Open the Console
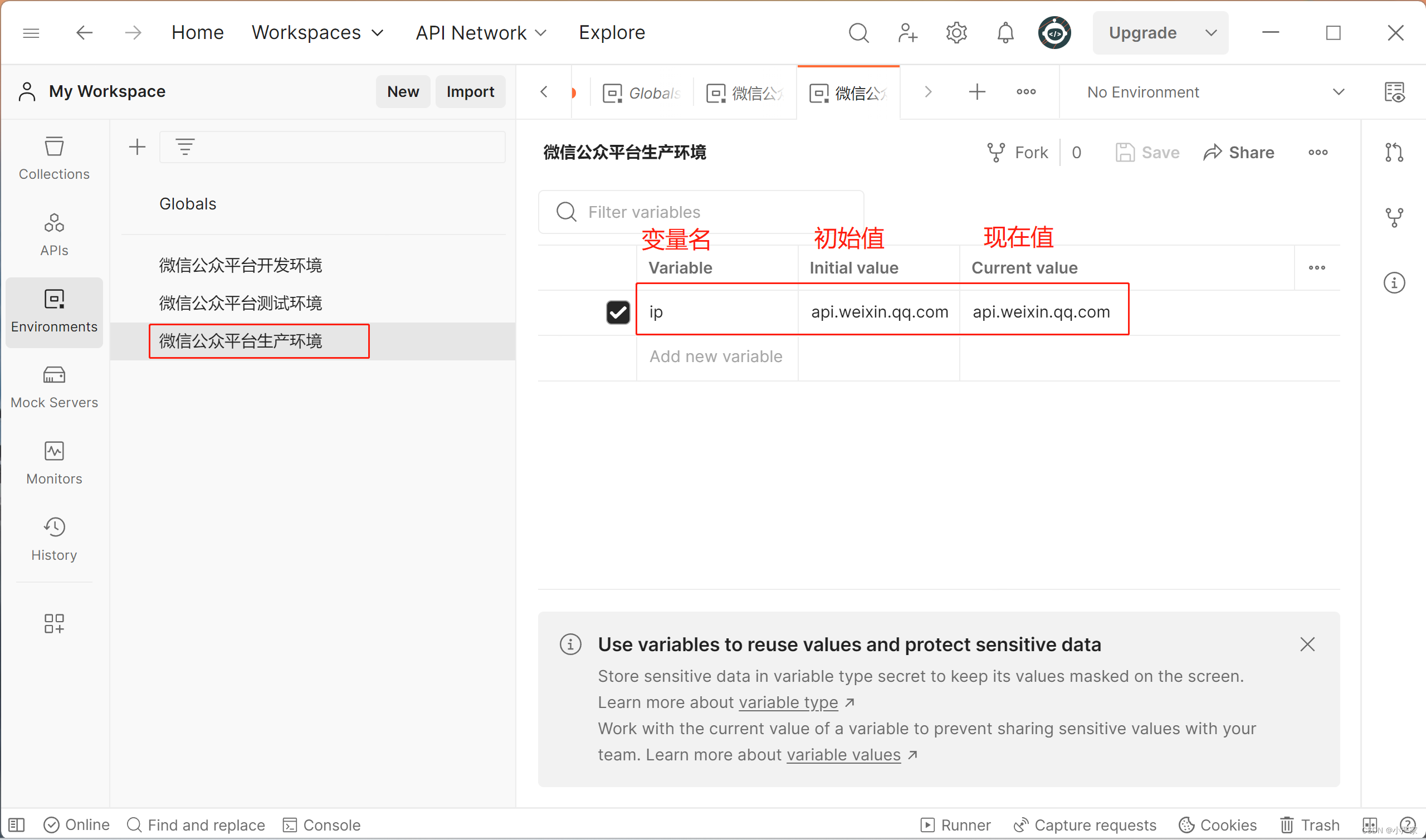This screenshot has width=1426, height=840. coord(321,825)
